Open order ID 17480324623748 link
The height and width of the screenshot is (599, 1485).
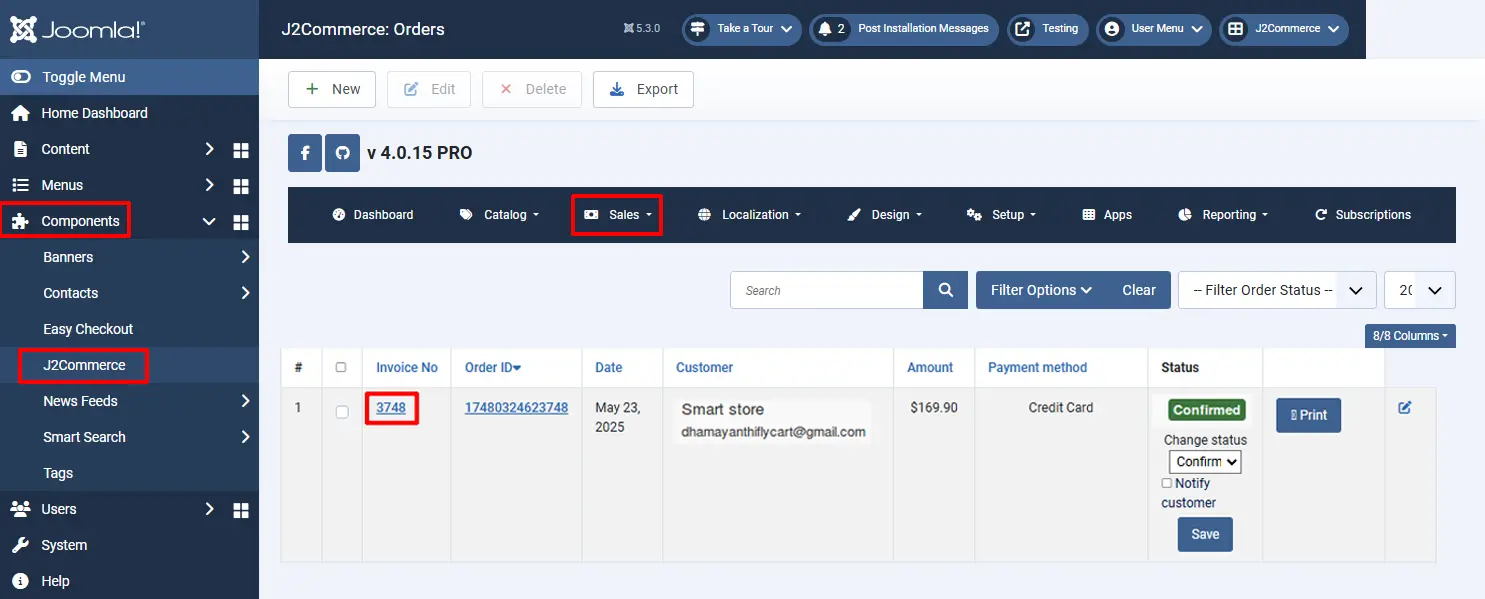pyautogui.click(x=516, y=407)
